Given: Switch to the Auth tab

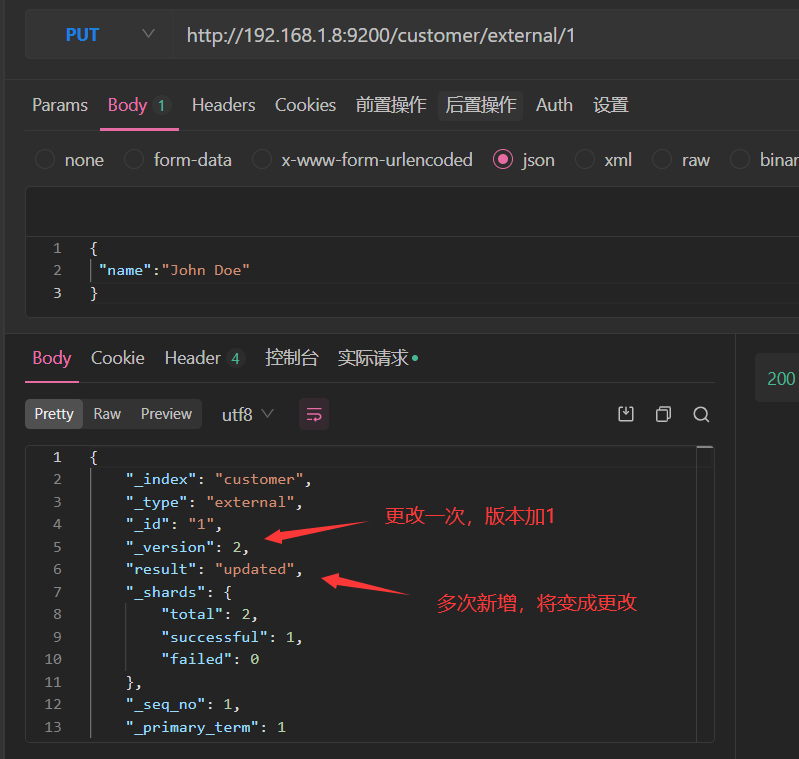Looking at the screenshot, I should click(554, 105).
